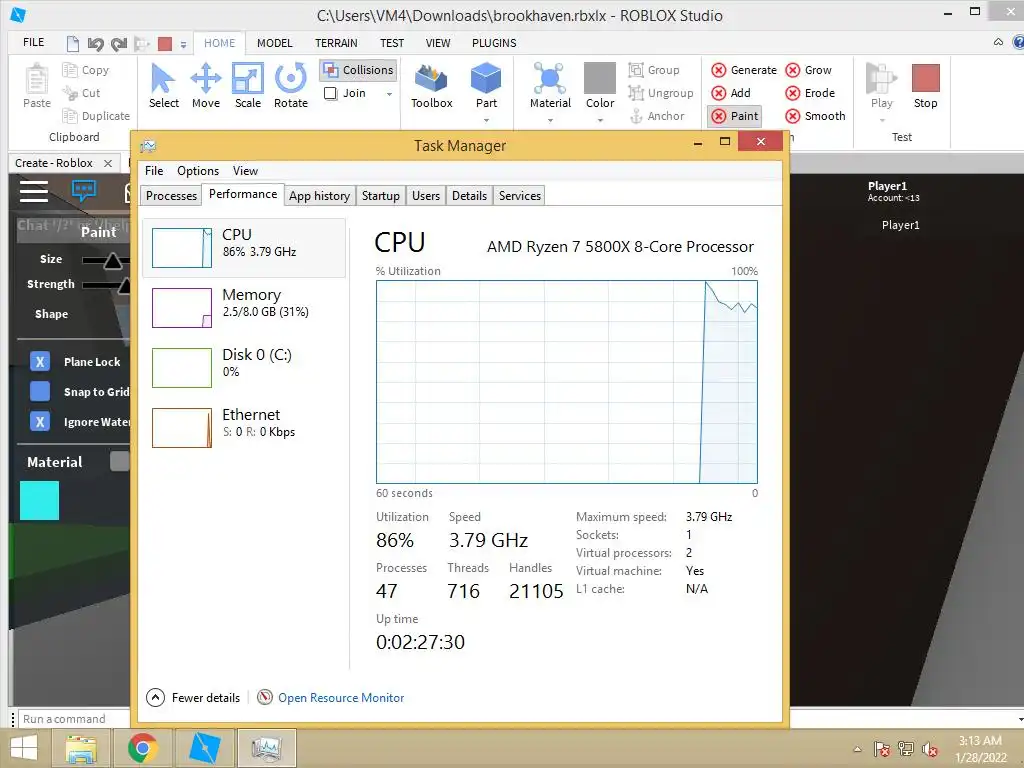The height and width of the screenshot is (768, 1024).
Task: Select the Generate terrain tool
Action: 744,70
